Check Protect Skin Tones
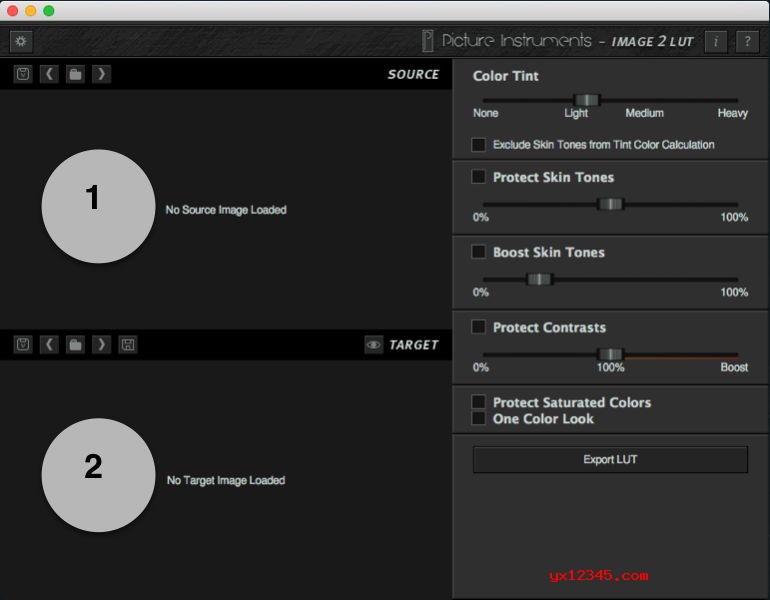The height and width of the screenshot is (600, 770). 478,177
